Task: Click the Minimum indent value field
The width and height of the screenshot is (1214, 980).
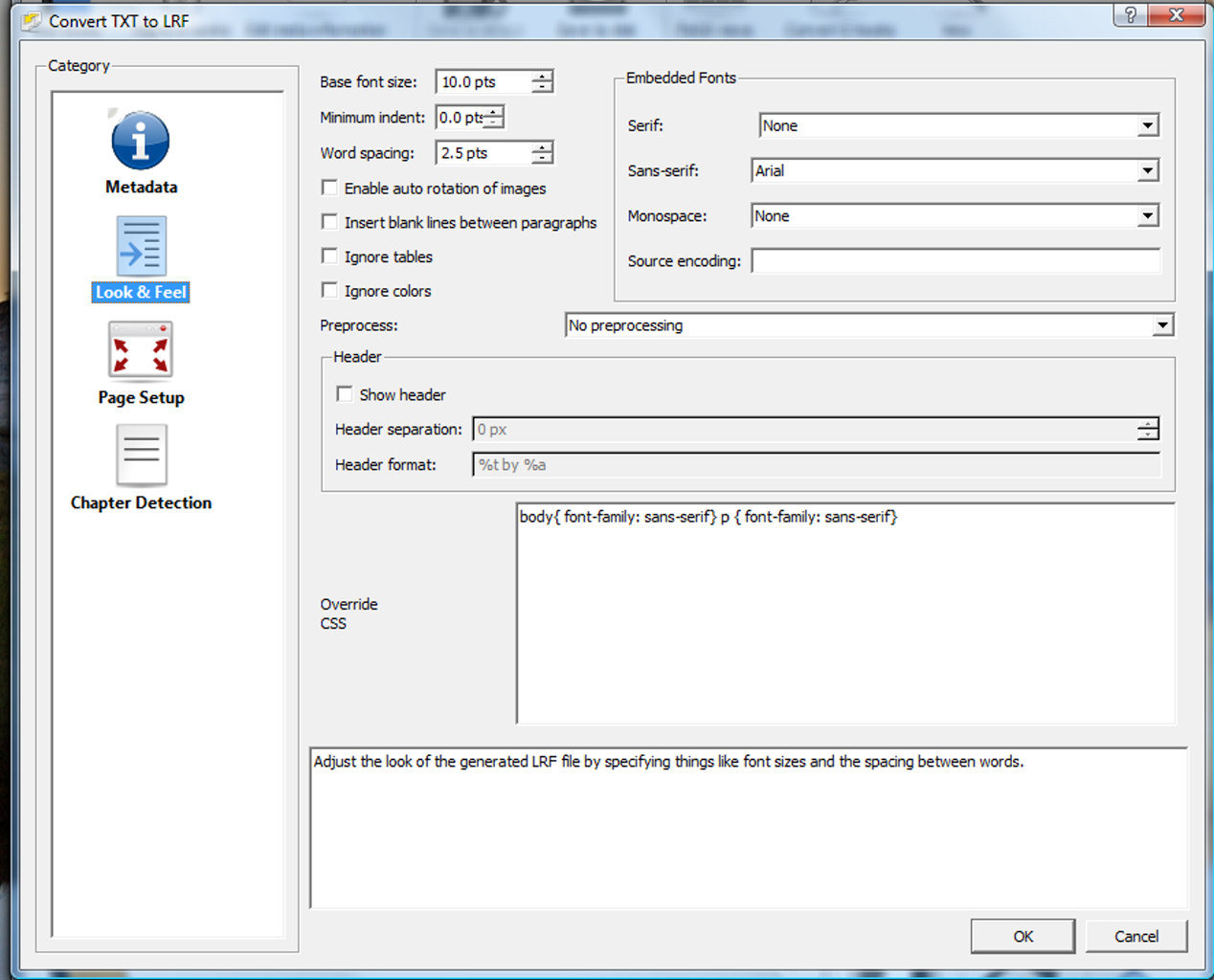Action: click(461, 118)
